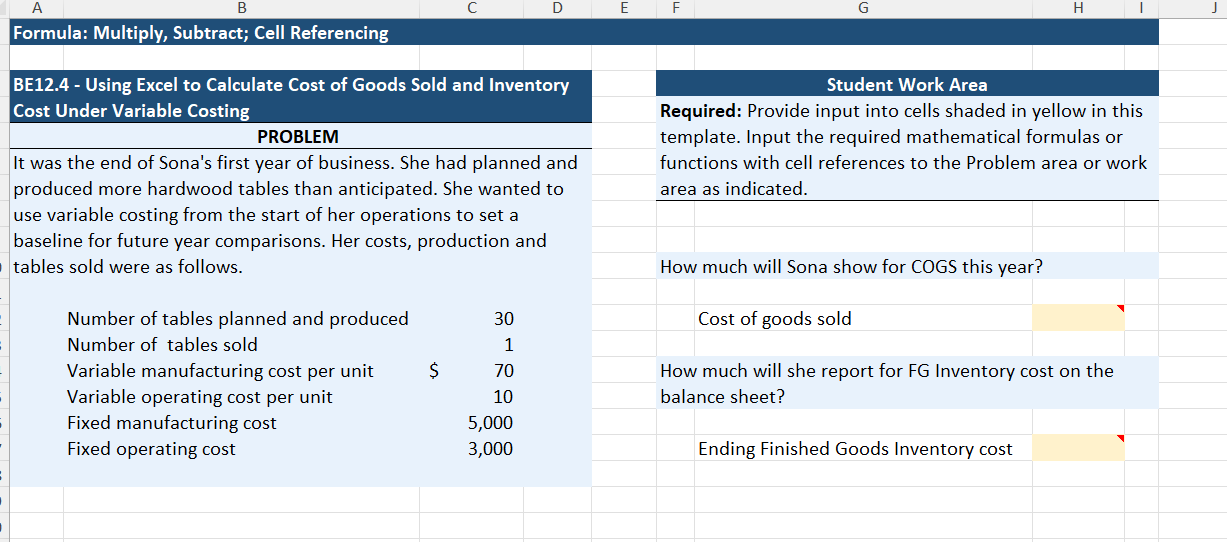Click the 'Cost of goods sold' label
Screen dimensions: 1227x542
tap(775, 318)
